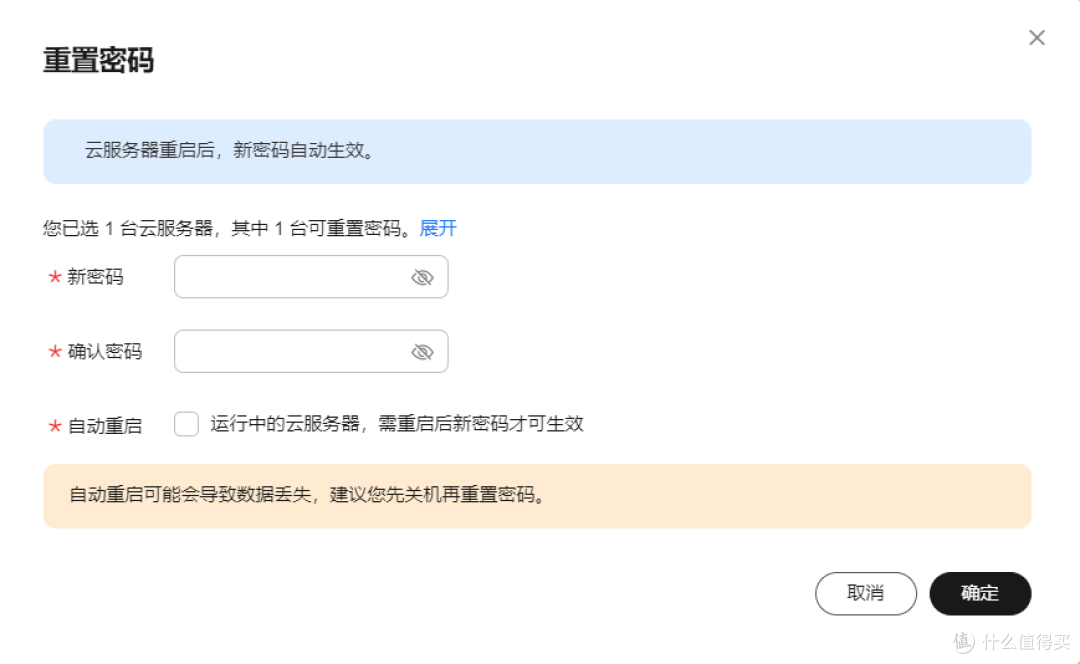
Task: Click the restart explanation text beside checkbox
Action: click(x=399, y=424)
